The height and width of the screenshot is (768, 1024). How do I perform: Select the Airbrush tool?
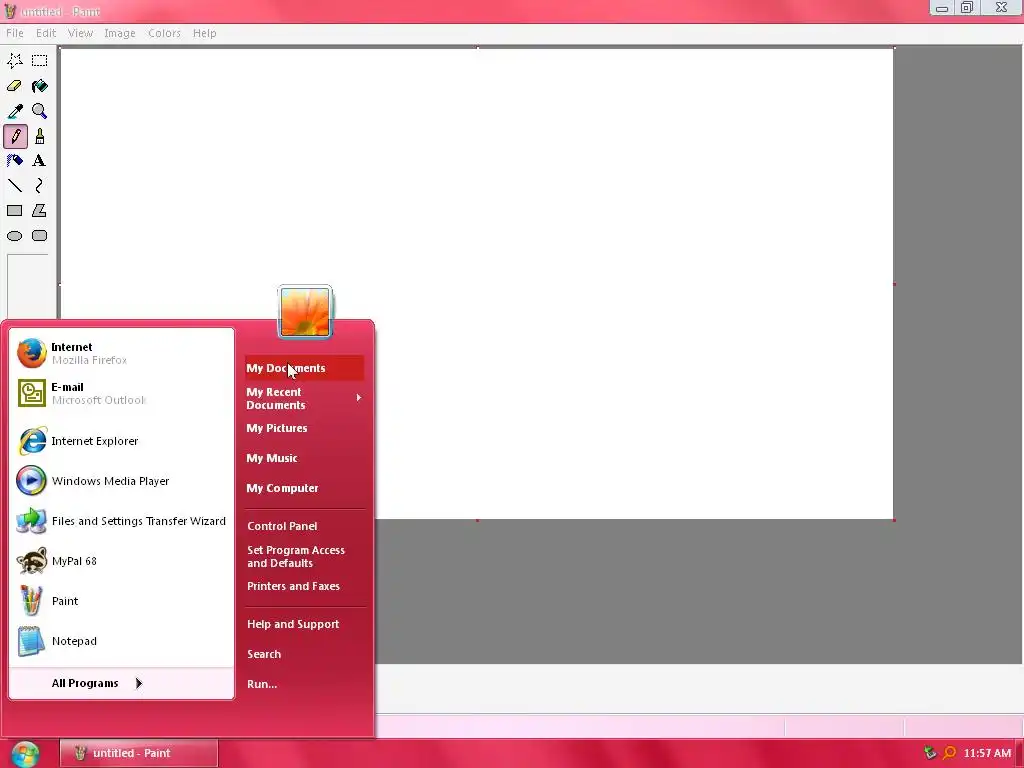coord(14,161)
